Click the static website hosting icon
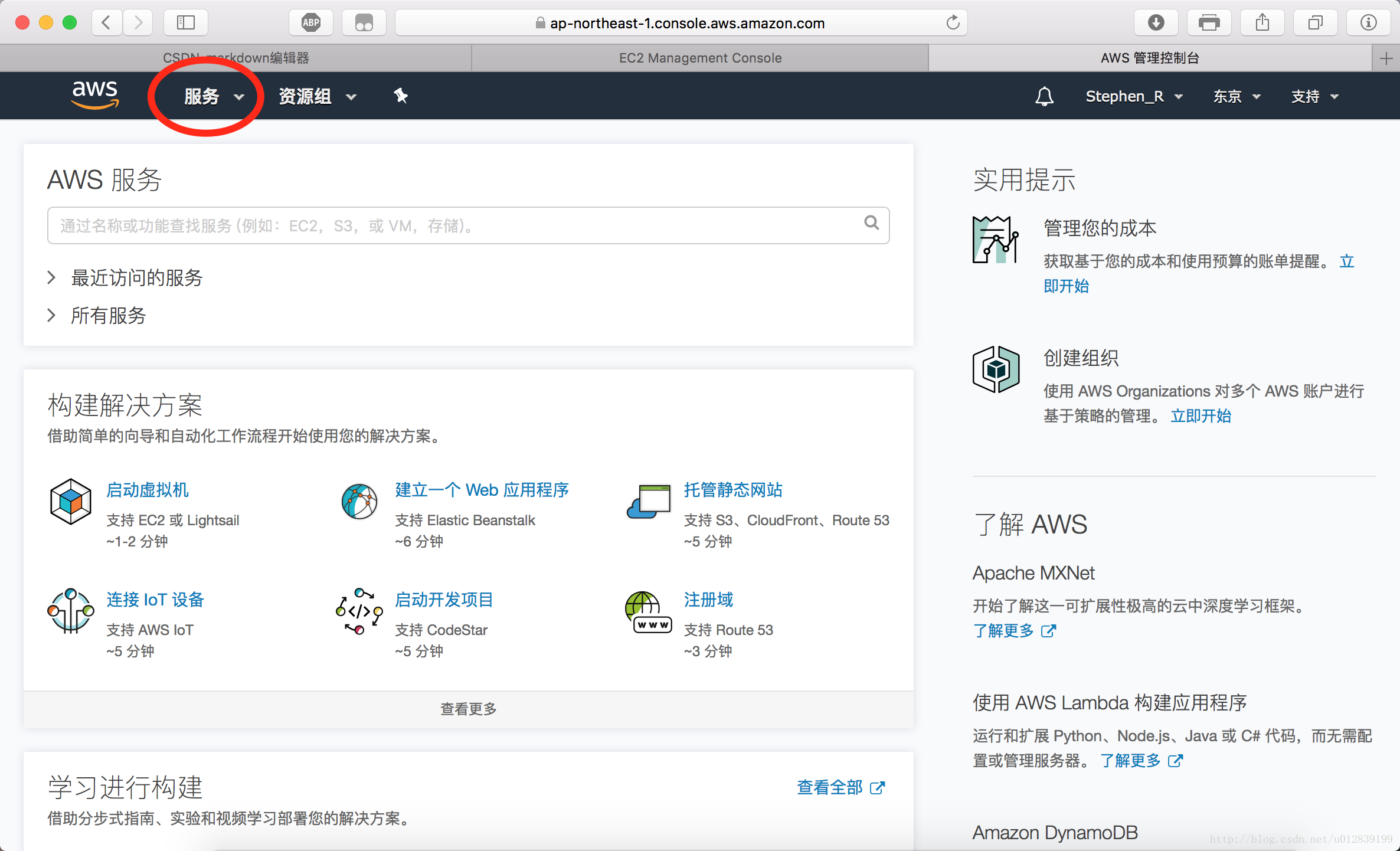Viewport: 1400px width, 851px height. pyautogui.click(x=649, y=502)
